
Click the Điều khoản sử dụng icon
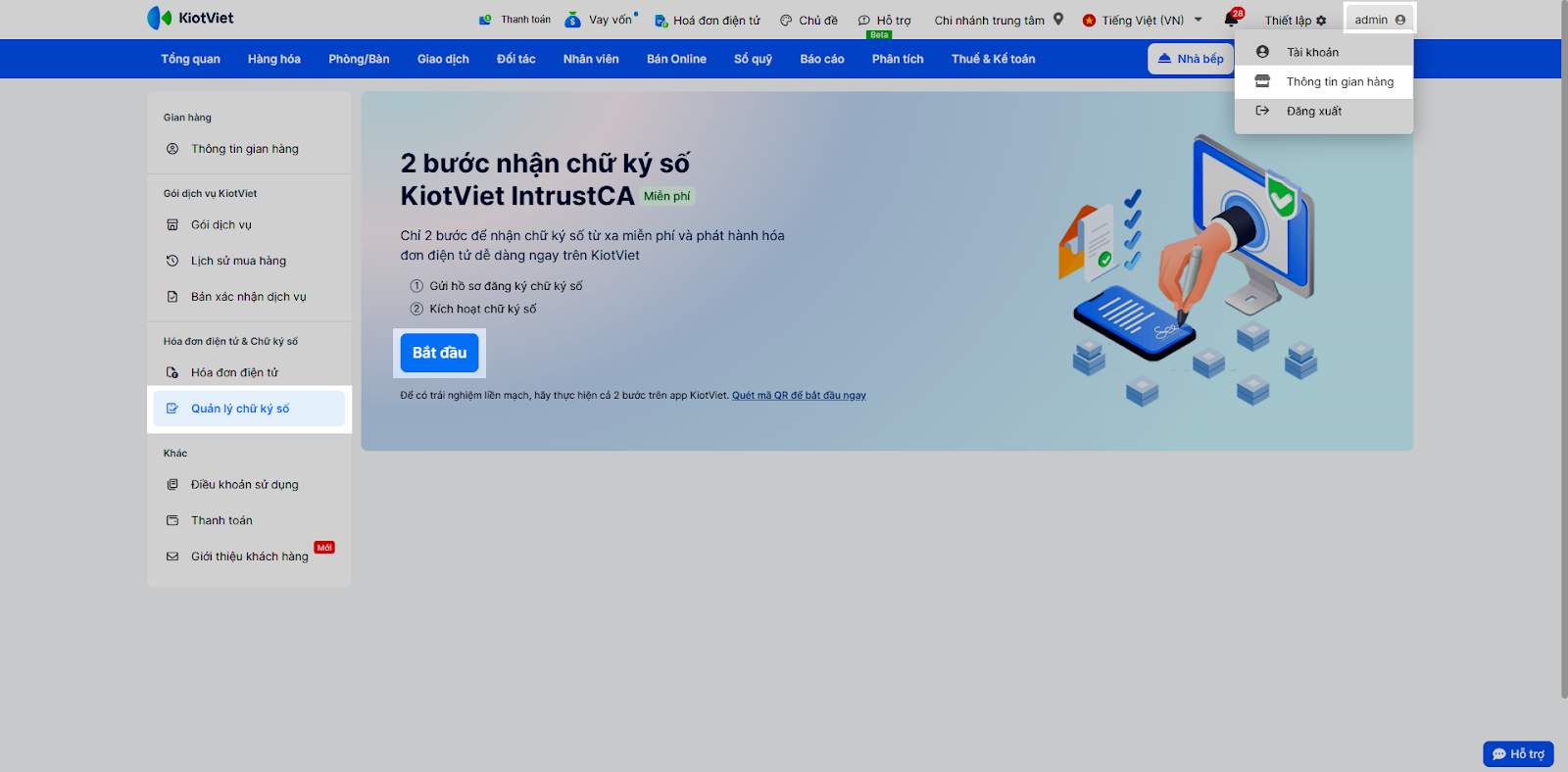[x=172, y=484]
